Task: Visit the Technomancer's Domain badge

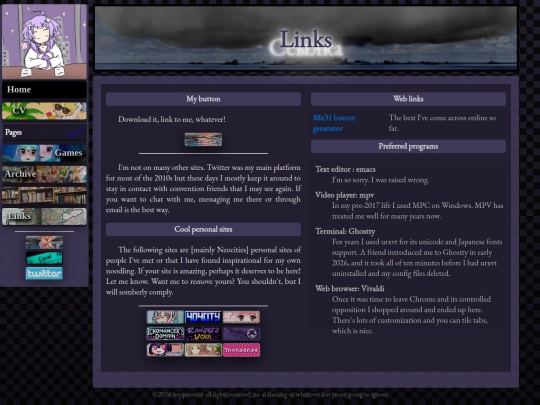Action: pyautogui.click(x=165, y=333)
